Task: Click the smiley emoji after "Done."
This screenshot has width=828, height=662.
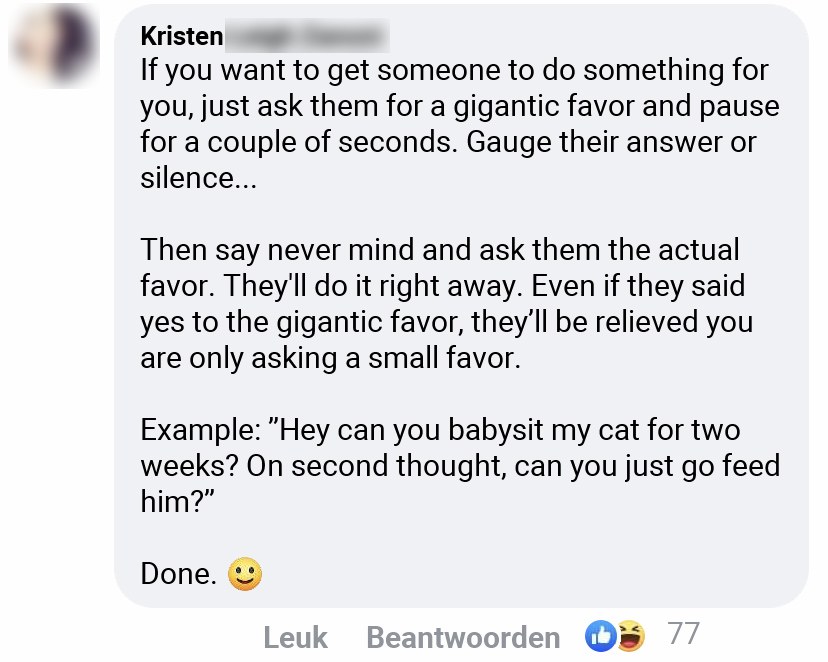Action: [x=244, y=574]
